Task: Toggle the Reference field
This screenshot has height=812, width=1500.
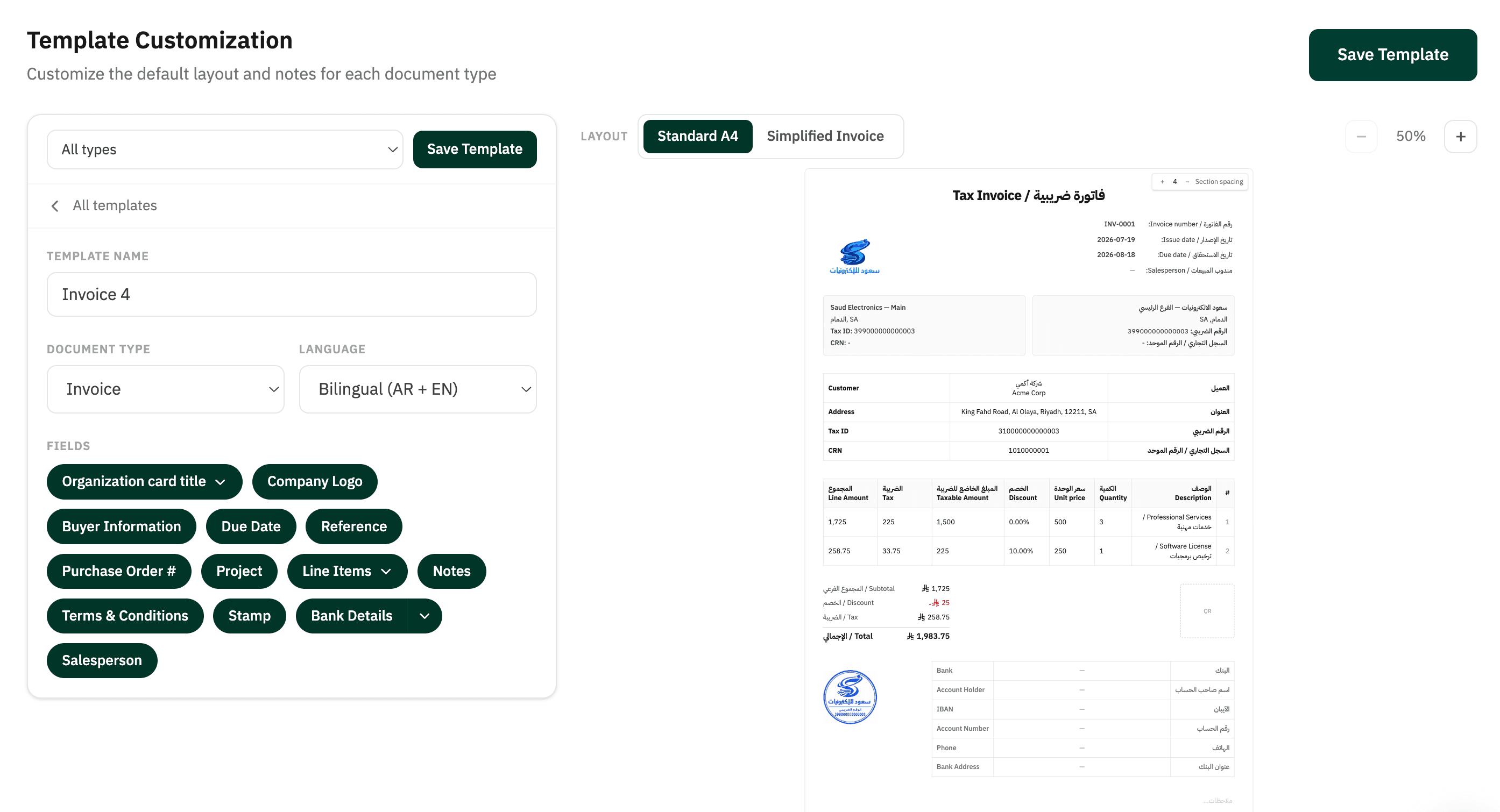Action: [353, 526]
